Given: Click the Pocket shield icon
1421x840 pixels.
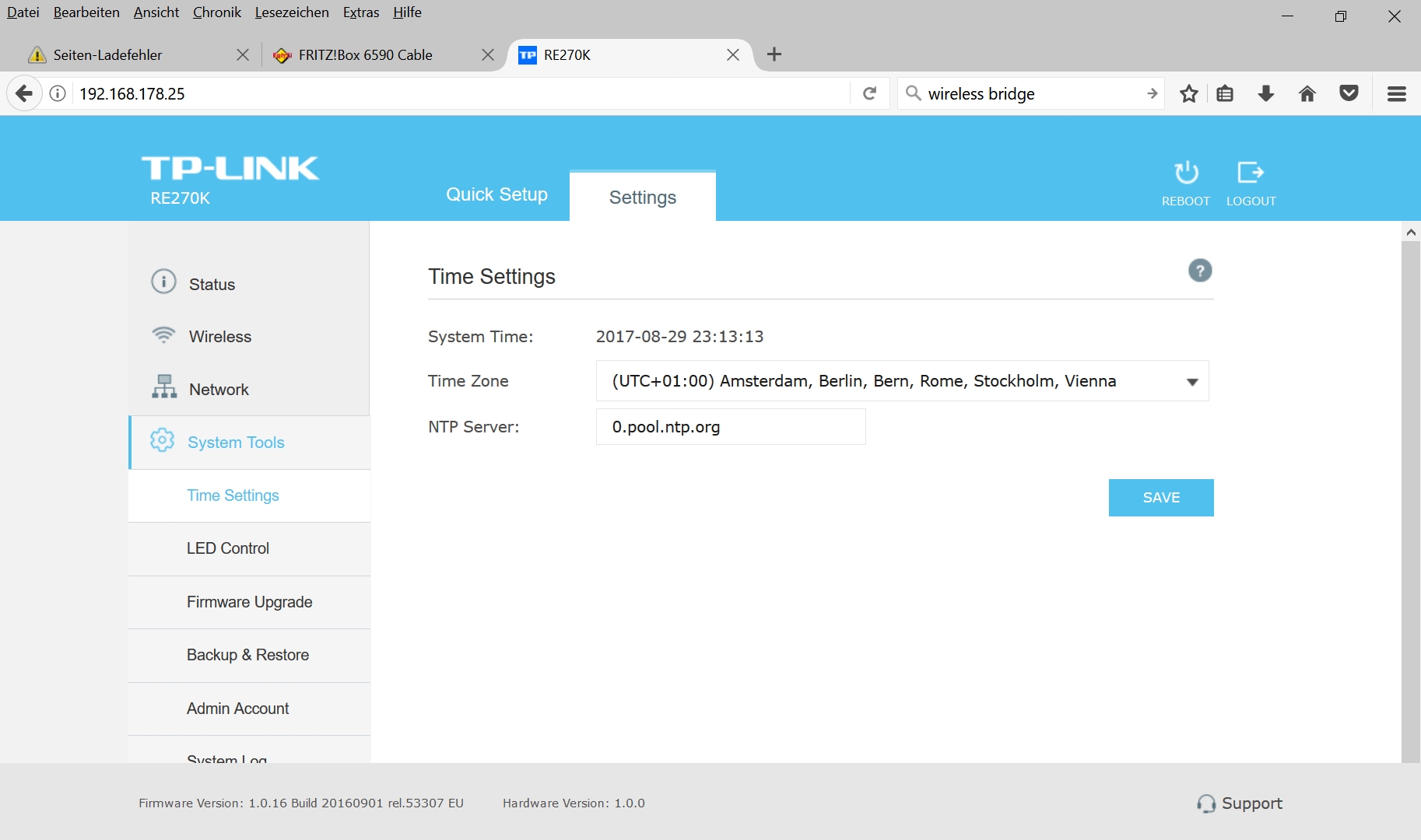Looking at the screenshot, I should tap(1349, 94).
